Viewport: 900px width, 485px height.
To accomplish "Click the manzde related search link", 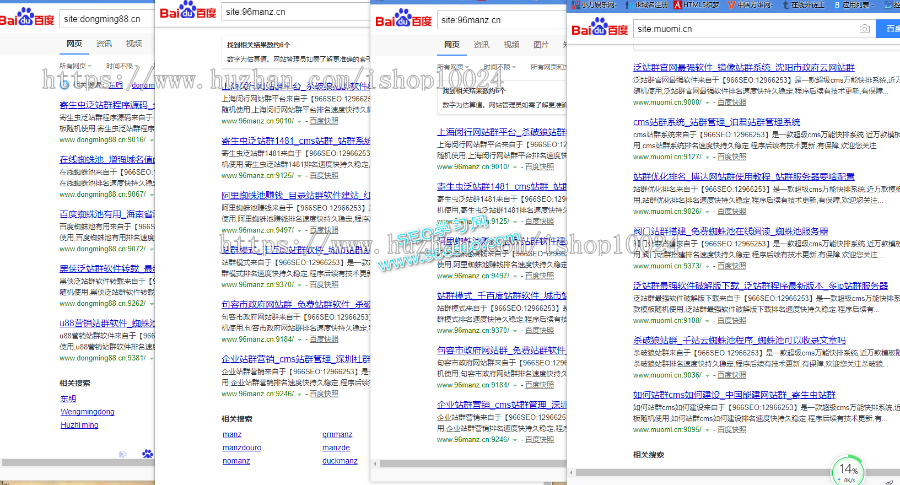I will pyautogui.click(x=336, y=448).
